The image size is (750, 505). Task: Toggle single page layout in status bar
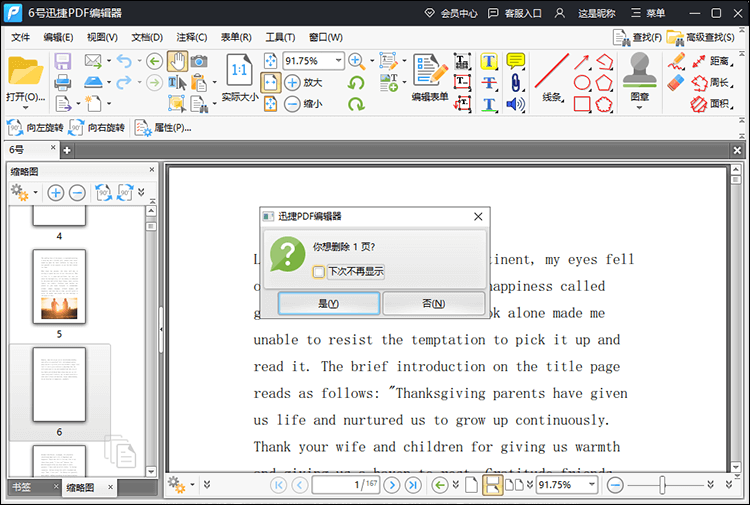coord(472,485)
